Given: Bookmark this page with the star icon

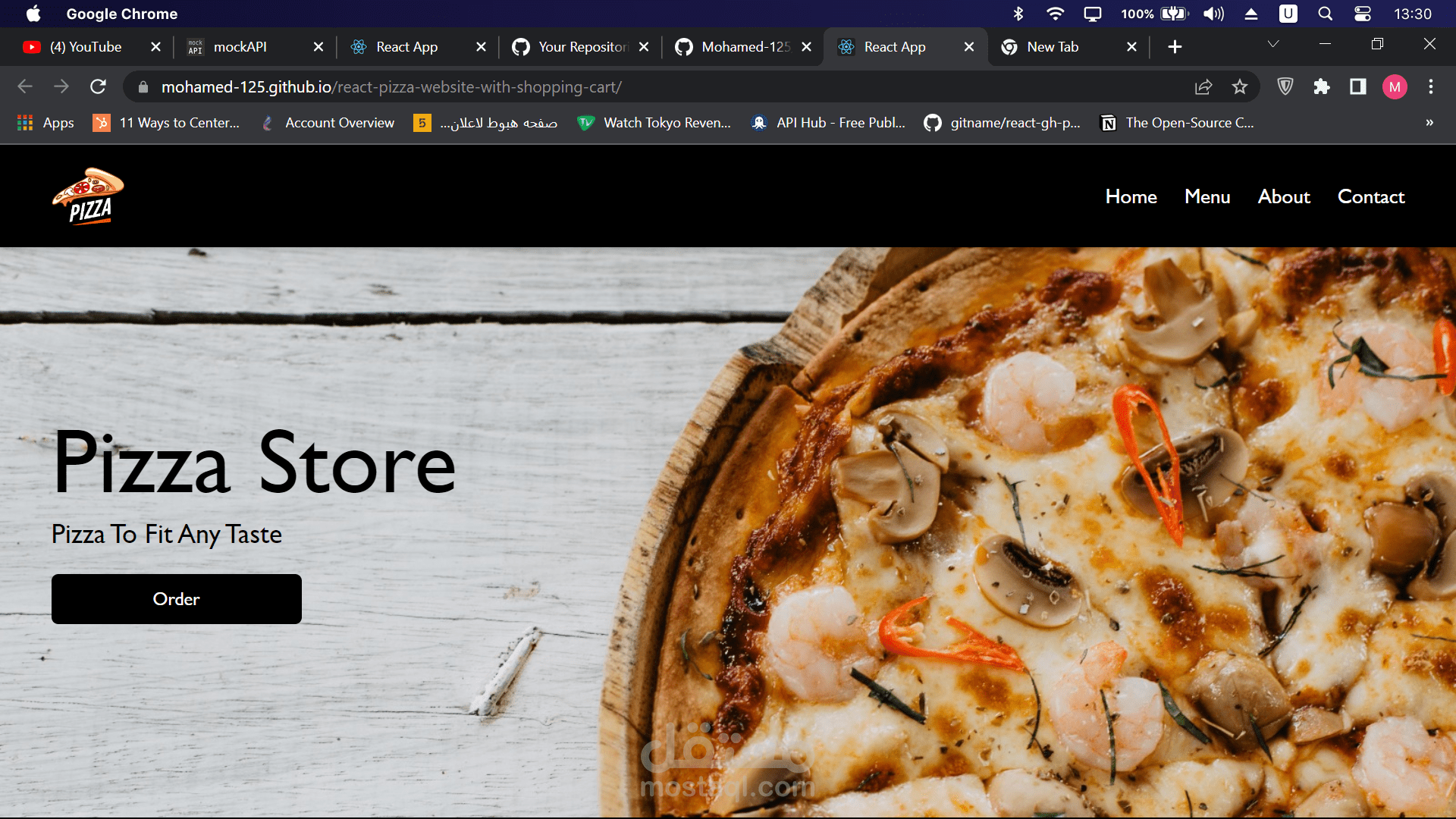Looking at the screenshot, I should click(1240, 87).
